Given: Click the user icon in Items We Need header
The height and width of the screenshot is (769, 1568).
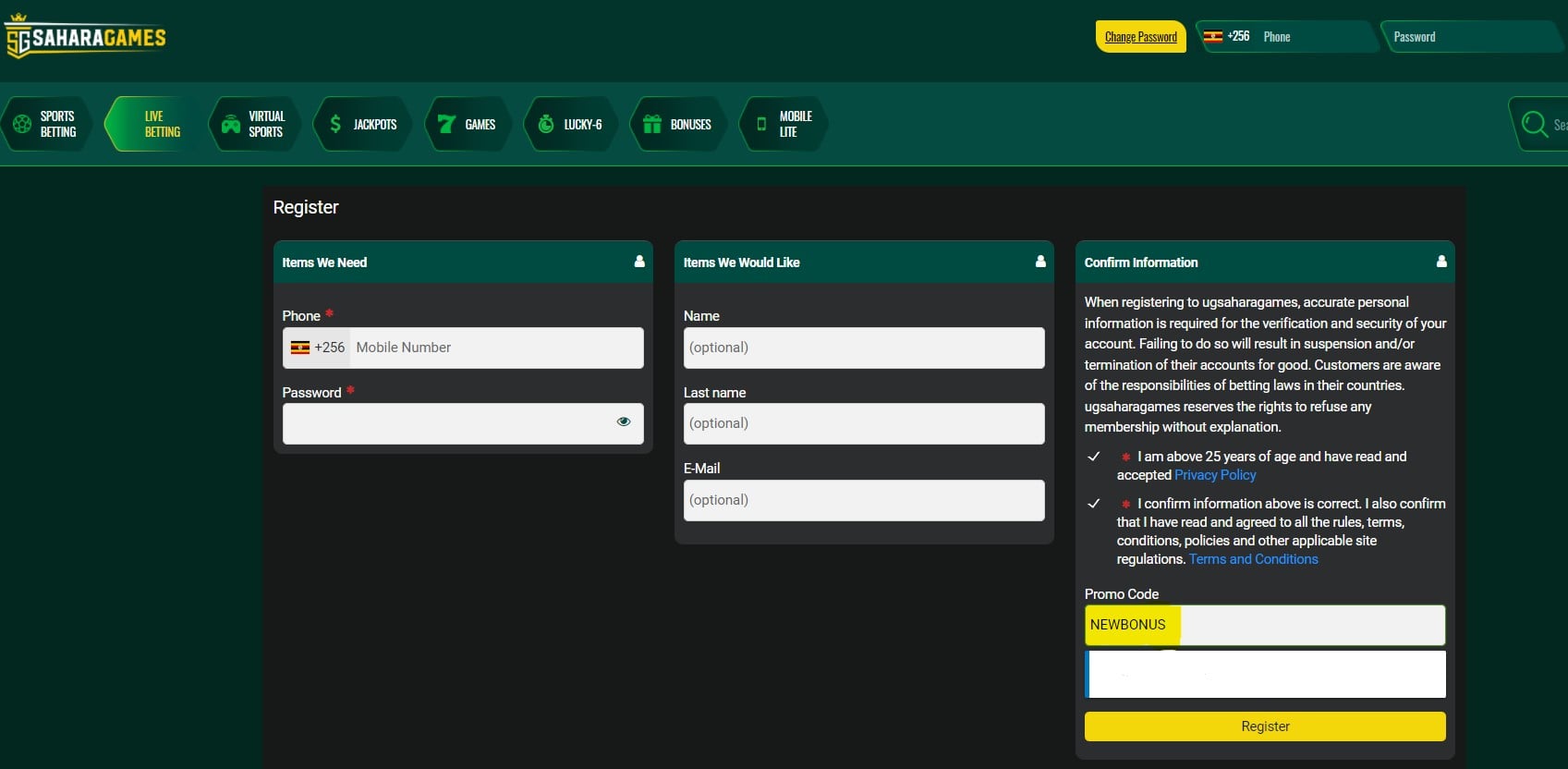Looking at the screenshot, I should pyautogui.click(x=639, y=262).
